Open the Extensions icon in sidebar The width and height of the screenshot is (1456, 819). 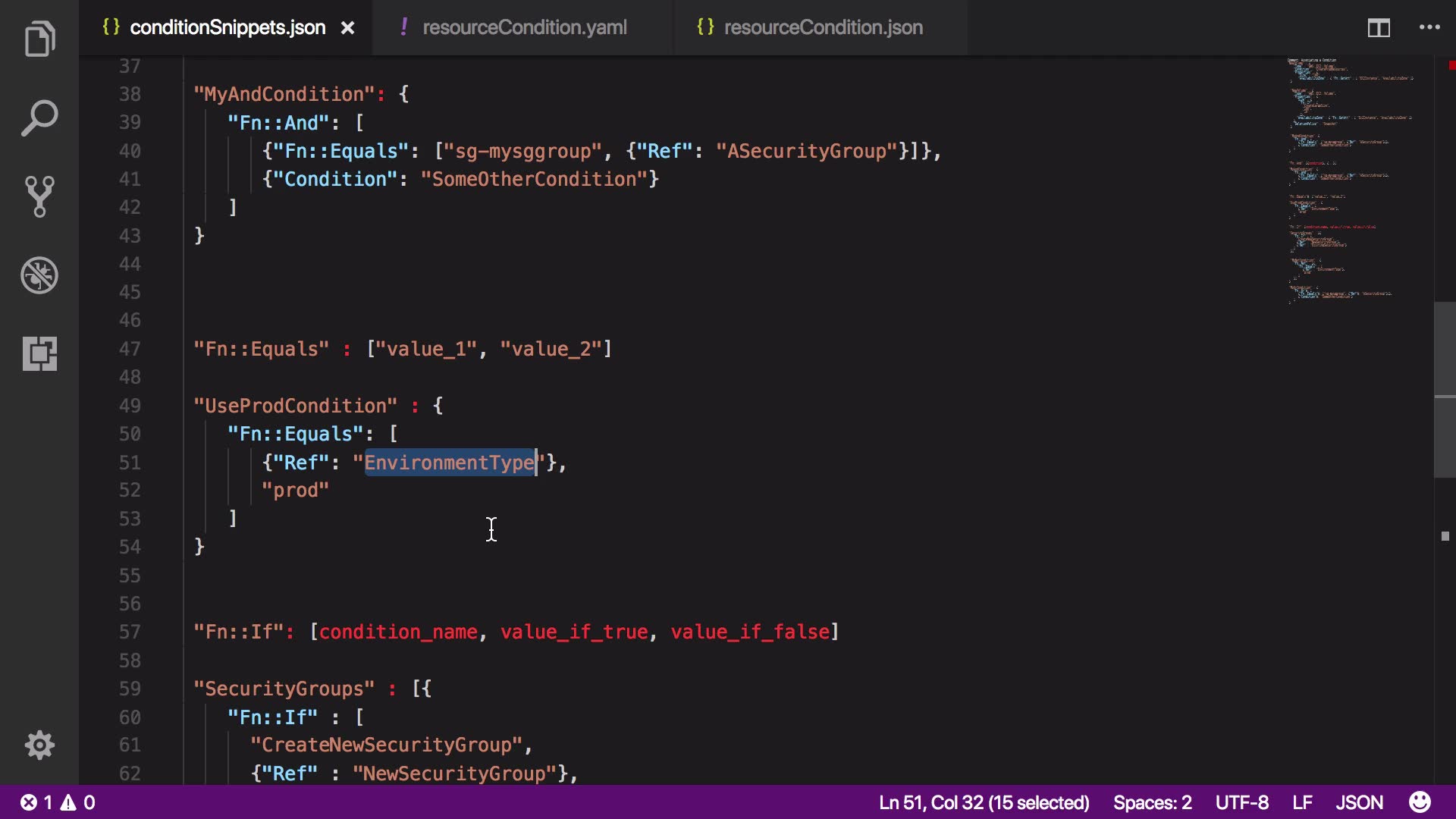(39, 354)
